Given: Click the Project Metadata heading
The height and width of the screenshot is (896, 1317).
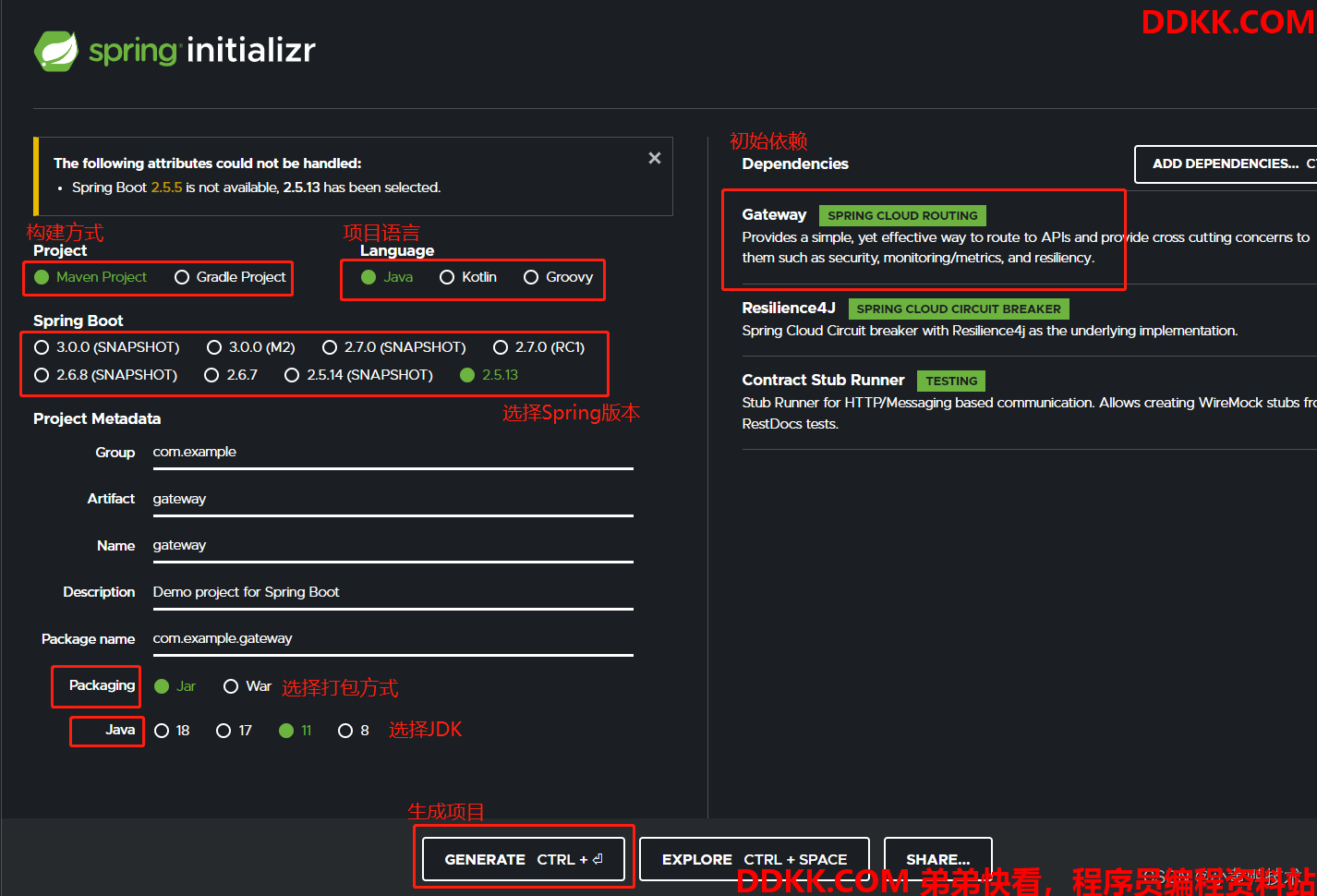Looking at the screenshot, I should tap(97, 418).
